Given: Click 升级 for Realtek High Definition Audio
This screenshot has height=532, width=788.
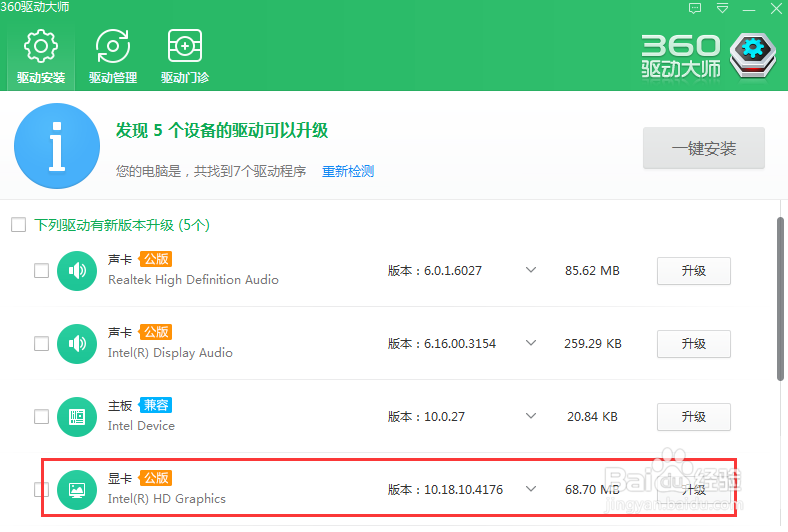Looking at the screenshot, I should pyautogui.click(x=694, y=271).
